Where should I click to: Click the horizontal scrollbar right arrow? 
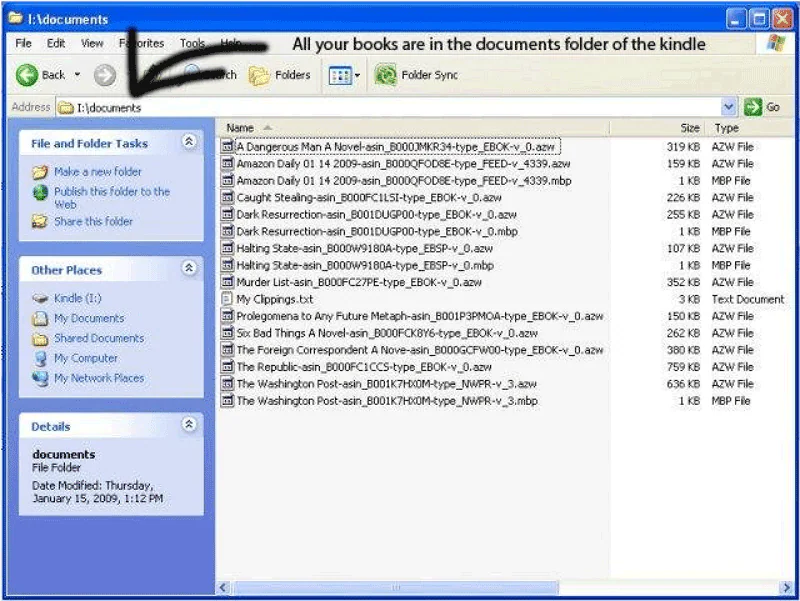[786, 588]
